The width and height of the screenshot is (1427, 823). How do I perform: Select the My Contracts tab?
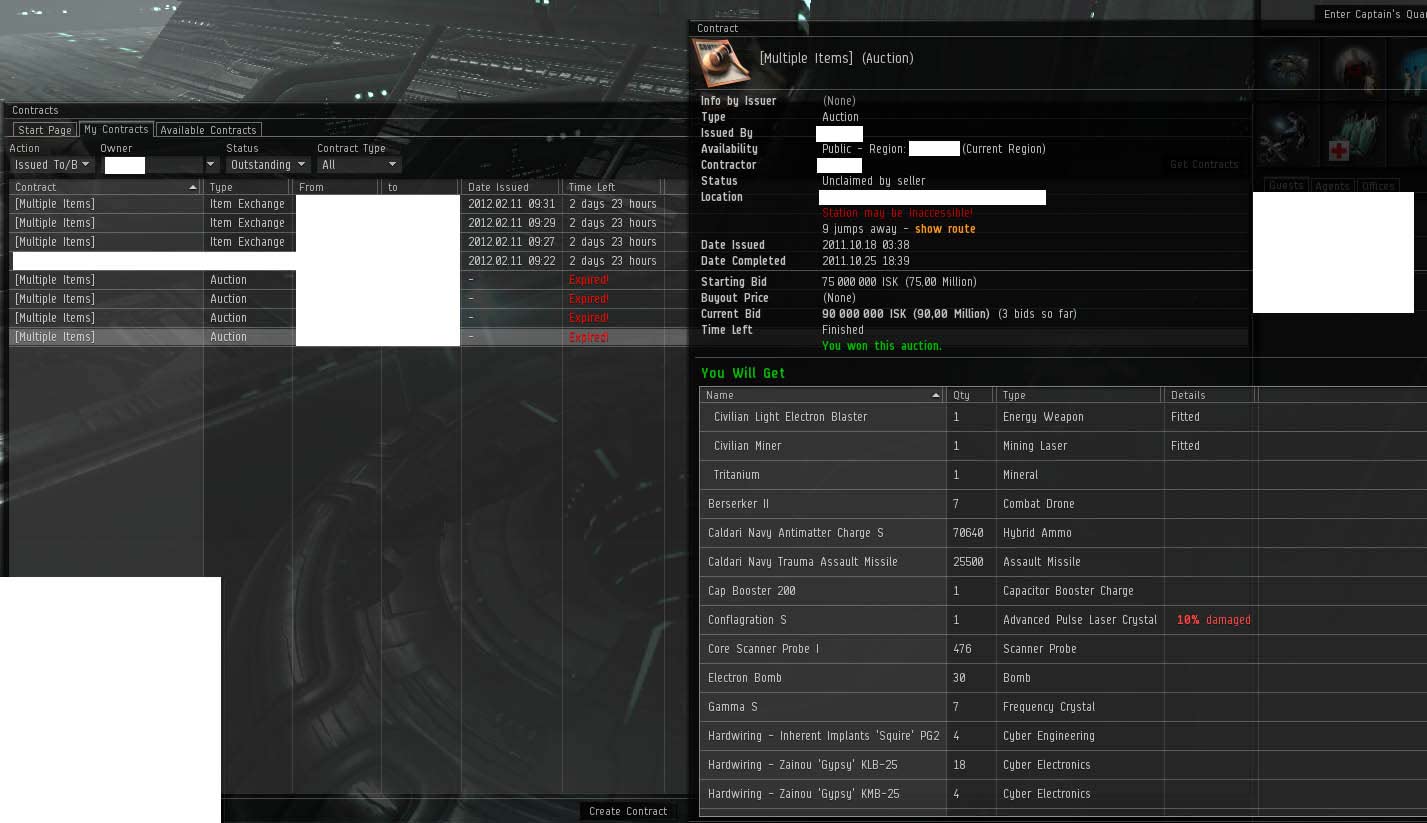(116, 129)
